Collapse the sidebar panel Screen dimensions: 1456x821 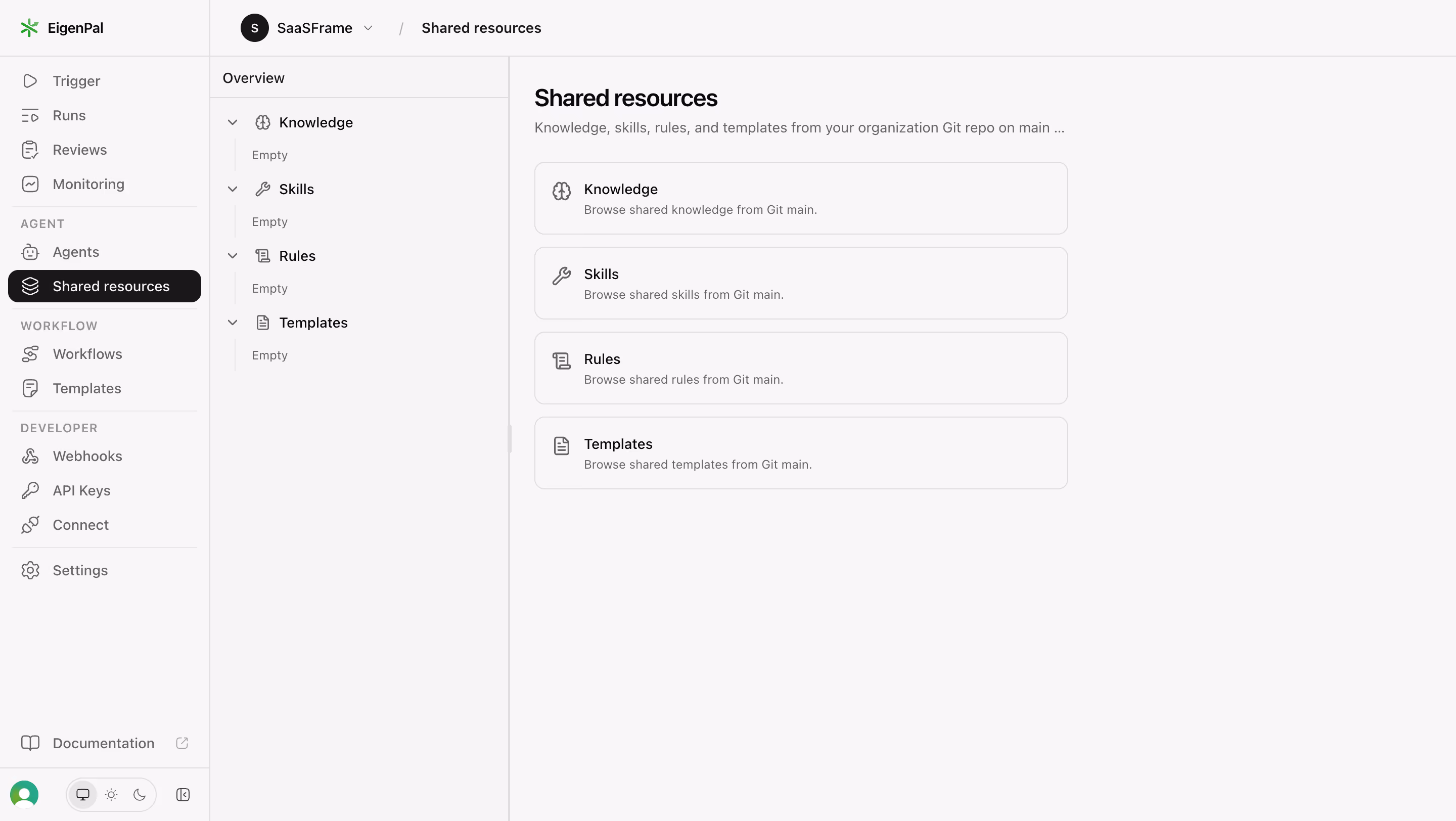pos(183,795)
